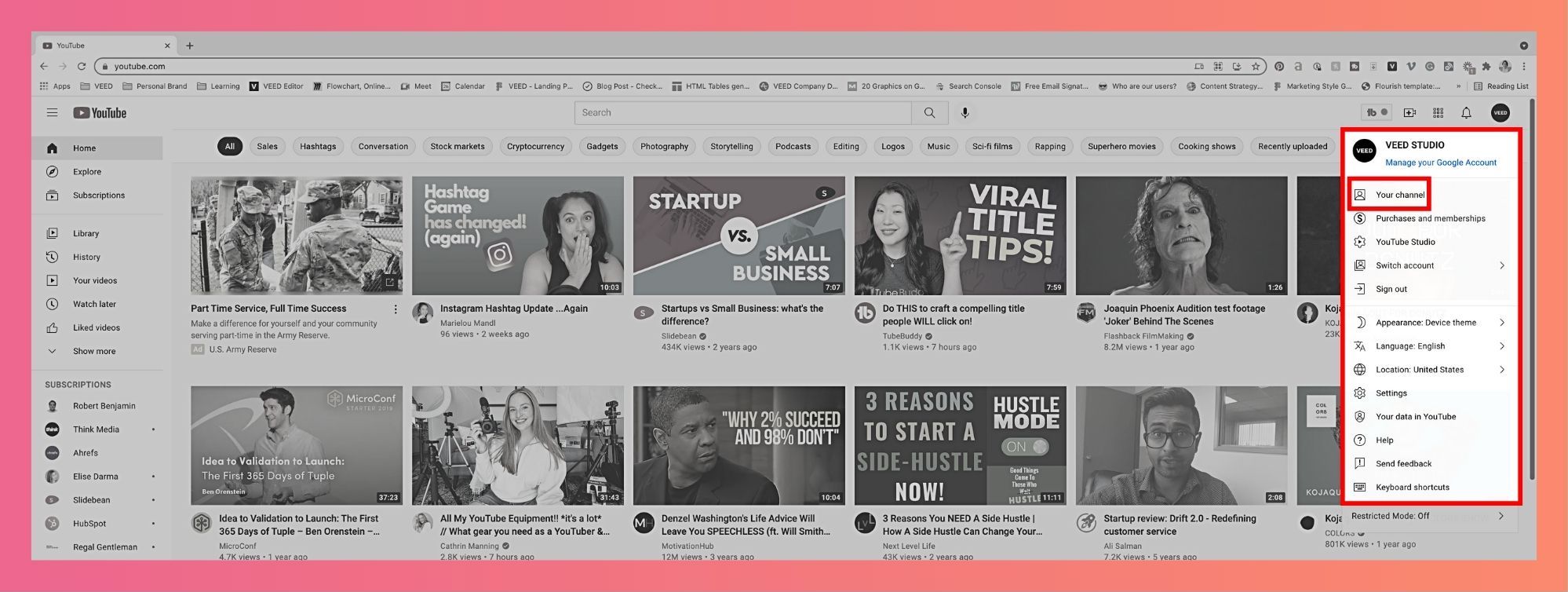Screen dimensions: 1568x592
Task: Open a new browser tab with plus
Action: pos(189,46)
